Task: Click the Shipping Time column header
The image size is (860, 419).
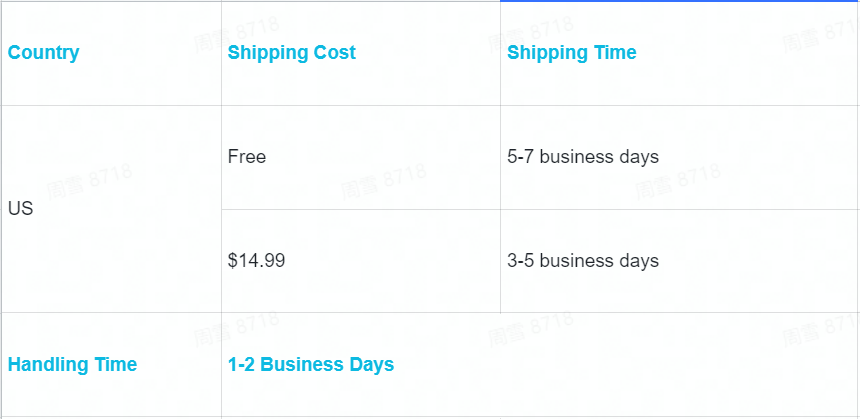Action: [x=680, y=53]
